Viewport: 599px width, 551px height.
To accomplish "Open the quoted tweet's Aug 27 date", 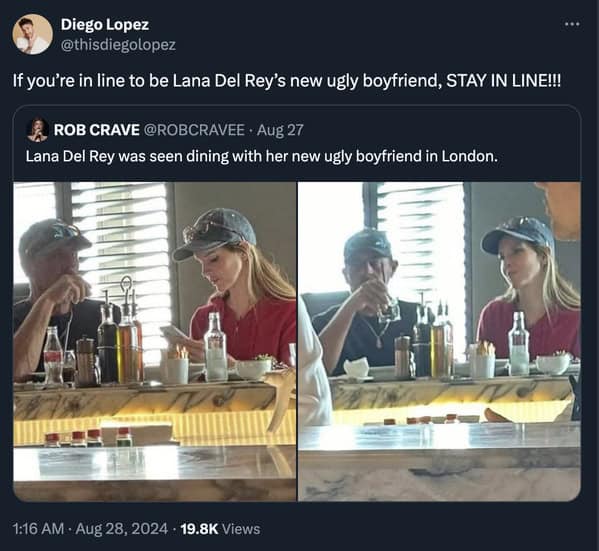I will click(280, 130).
